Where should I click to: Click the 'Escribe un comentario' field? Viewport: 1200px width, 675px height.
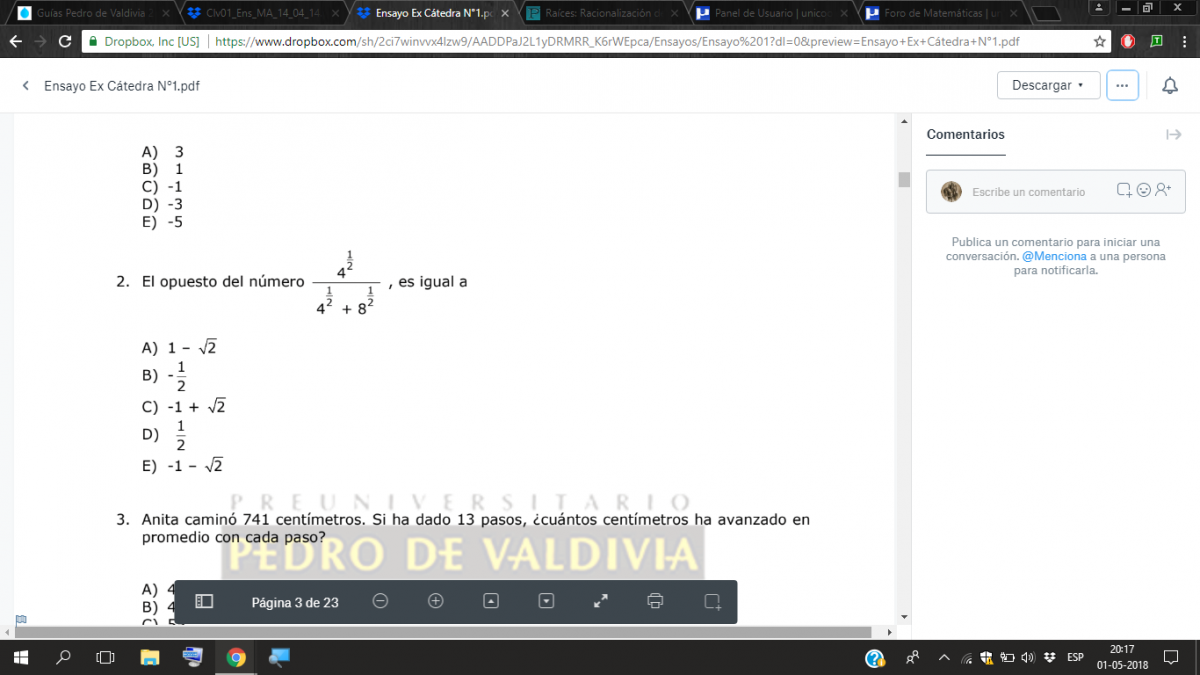tap(1028, 192)
